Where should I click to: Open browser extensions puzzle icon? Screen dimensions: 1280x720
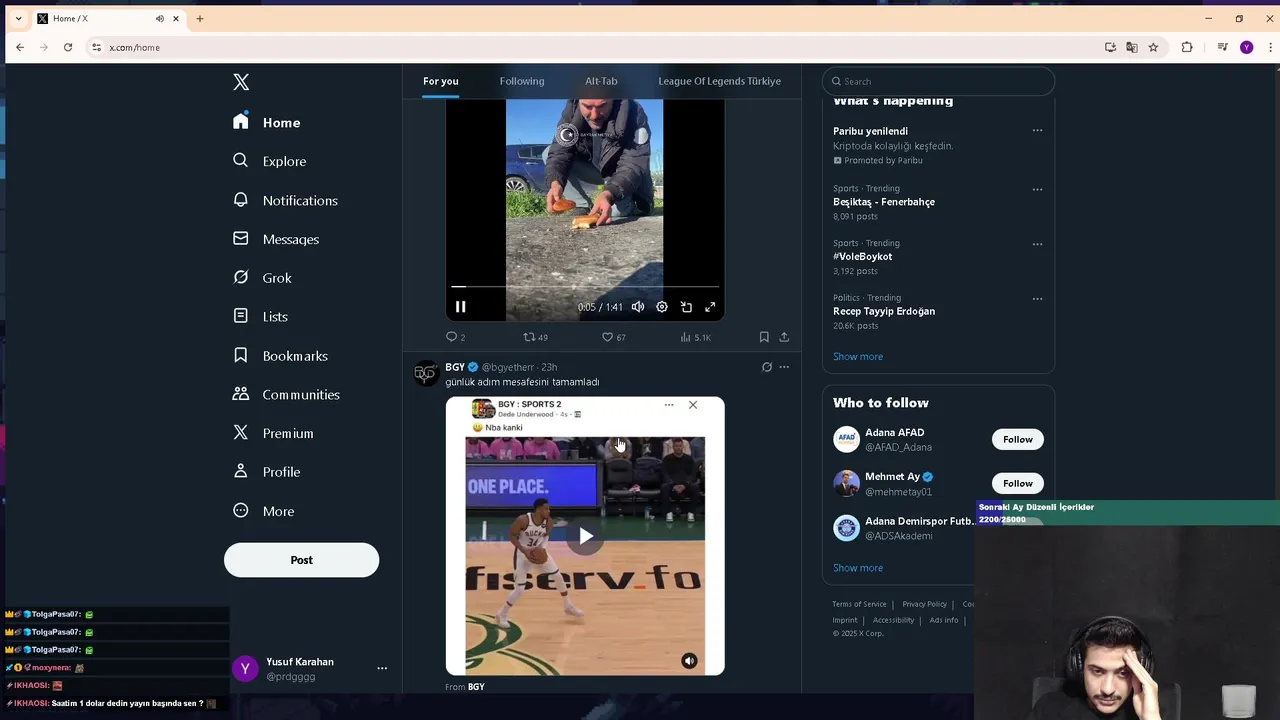(1187, 47)
